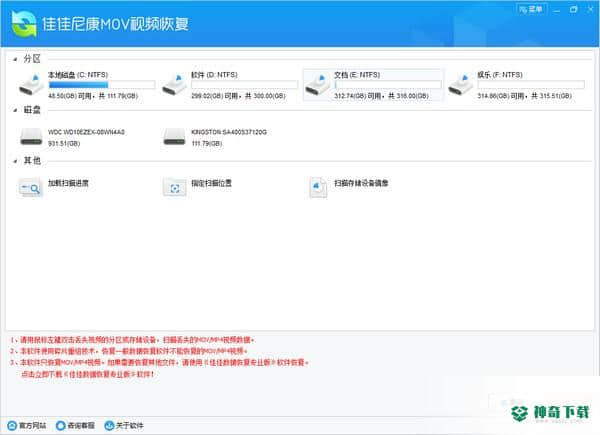600x435 pixels.
Task: Click the download link for 佳佳数据恢复专业版
Action: [x=87, y=374]
